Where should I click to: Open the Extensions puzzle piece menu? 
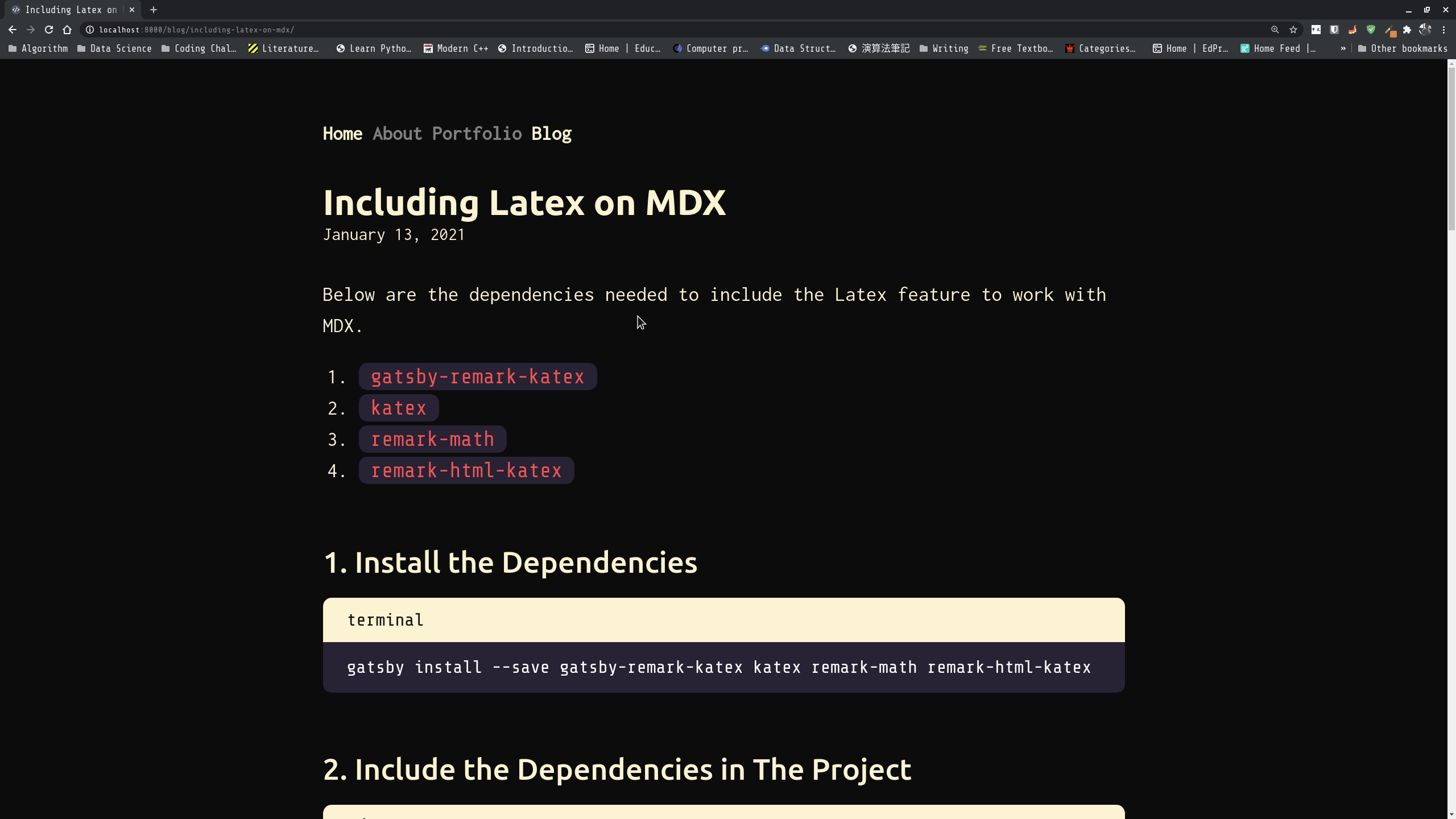click(x=1407, y=30)
